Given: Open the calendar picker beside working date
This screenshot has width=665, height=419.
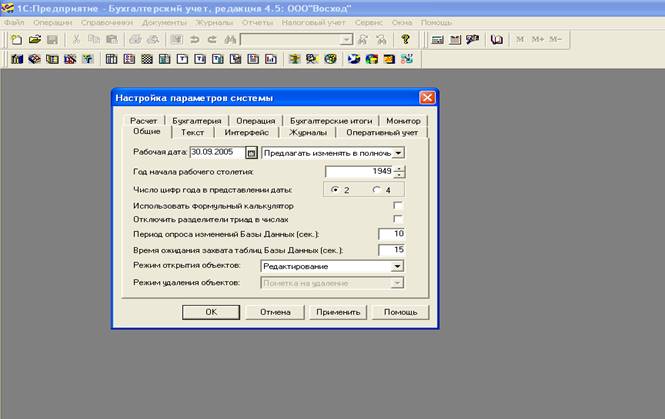Looking at the screenshot, I should tap(251, 153).
